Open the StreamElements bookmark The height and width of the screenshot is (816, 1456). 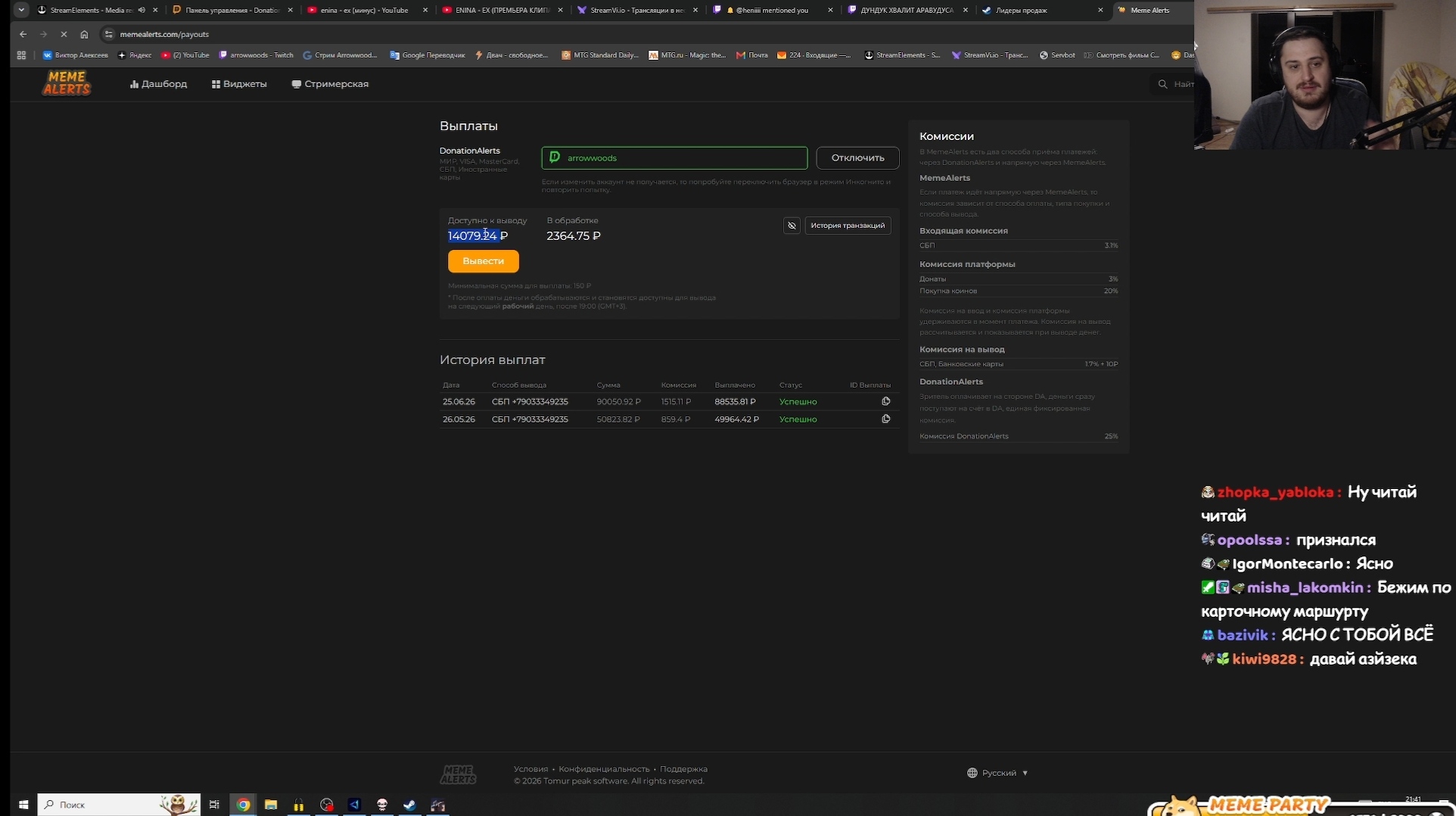coord(902,55)
